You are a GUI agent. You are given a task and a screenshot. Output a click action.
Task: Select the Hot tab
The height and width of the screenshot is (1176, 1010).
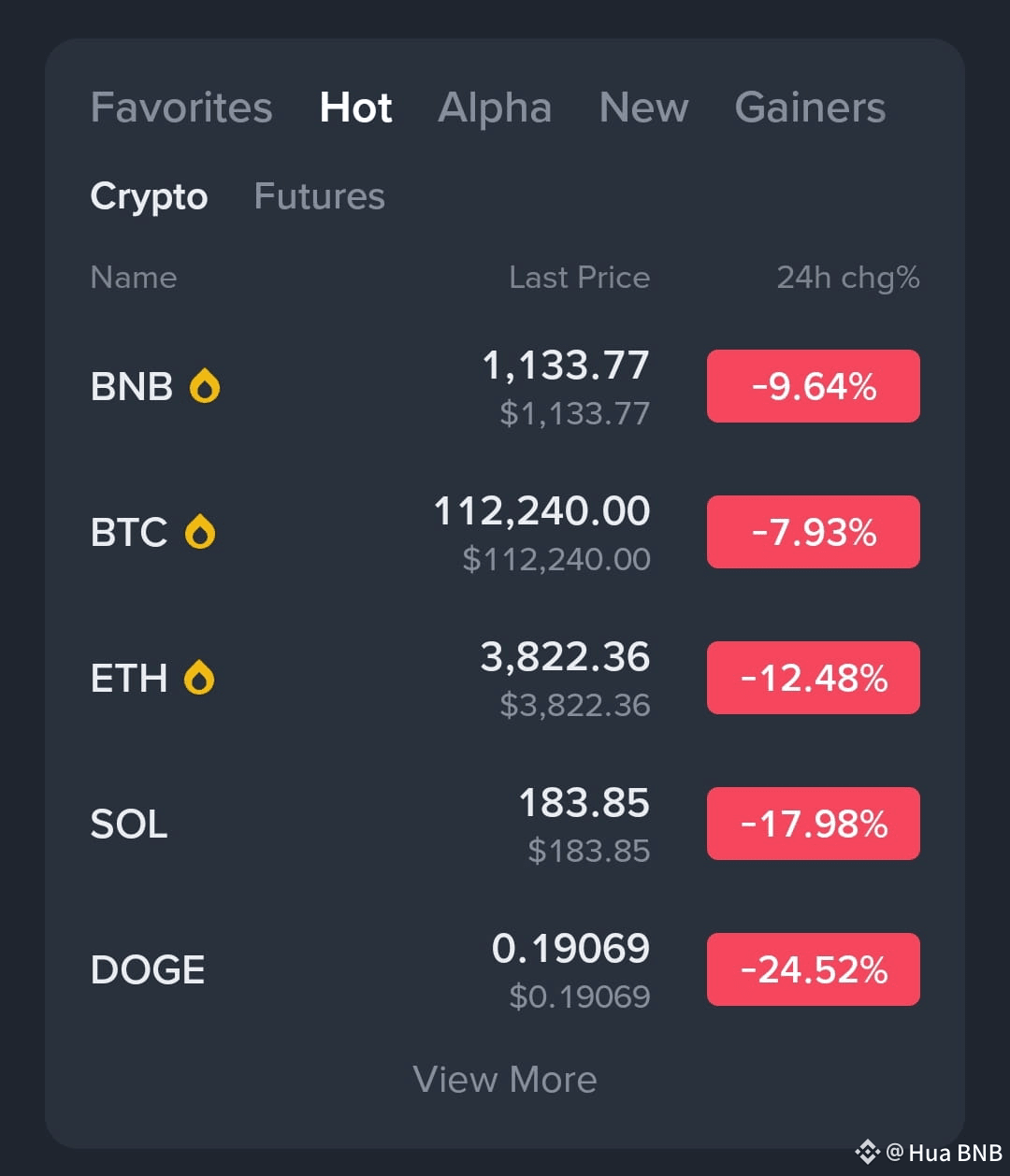(x=355, y=108)
